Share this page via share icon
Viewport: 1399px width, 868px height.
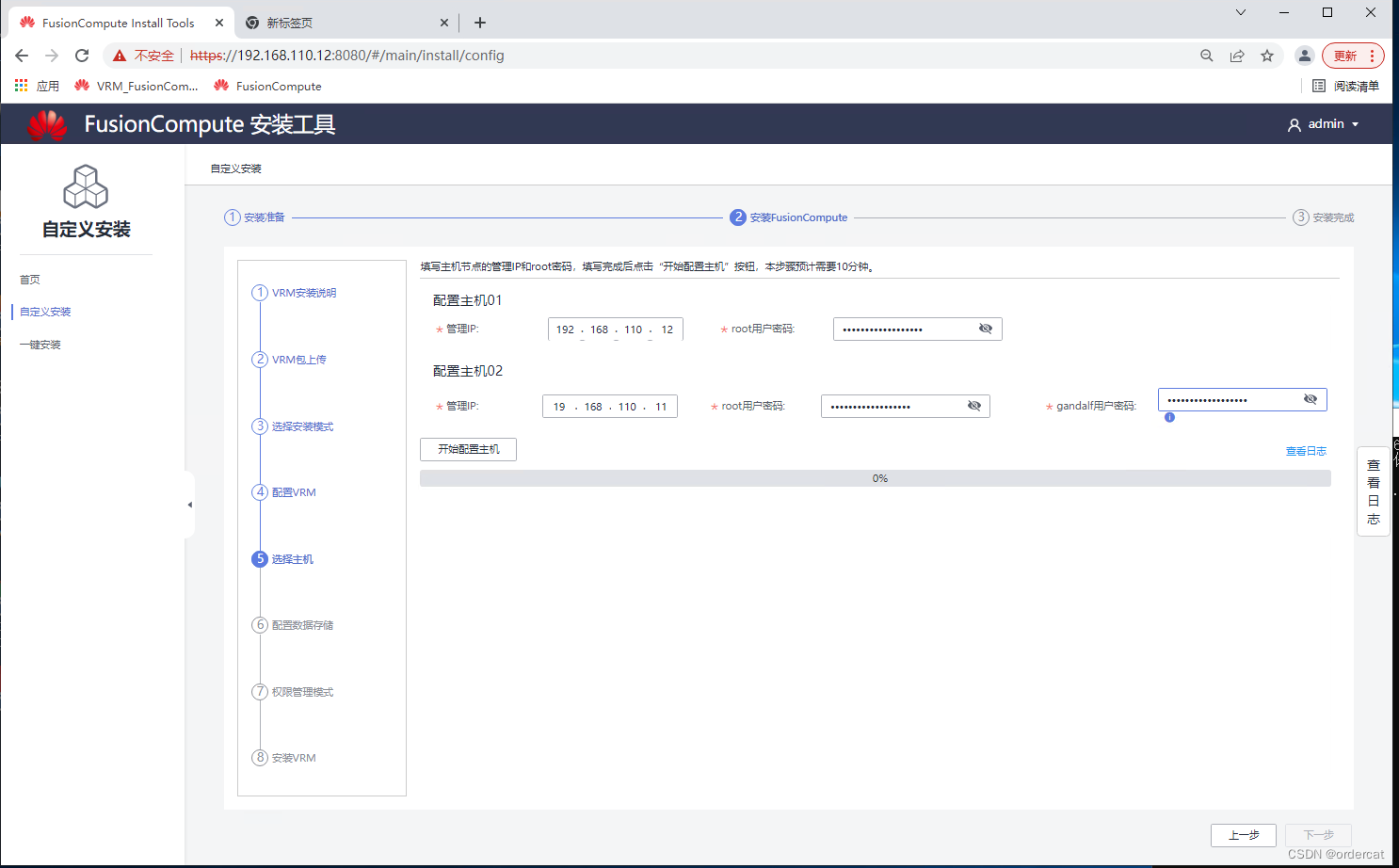[1237, 56]
